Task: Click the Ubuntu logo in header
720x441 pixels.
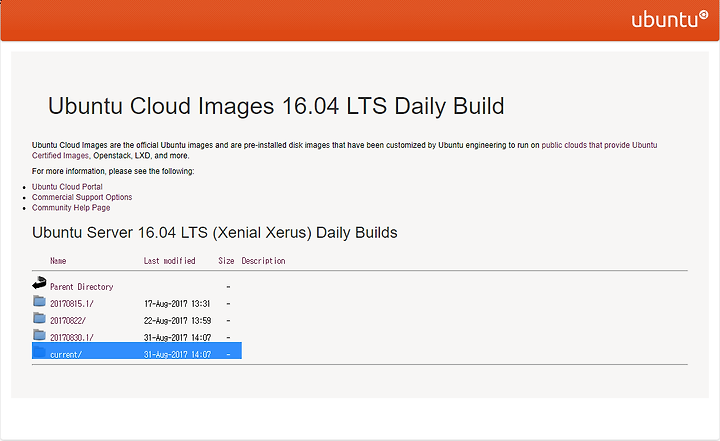Action: tap(669, 19)
